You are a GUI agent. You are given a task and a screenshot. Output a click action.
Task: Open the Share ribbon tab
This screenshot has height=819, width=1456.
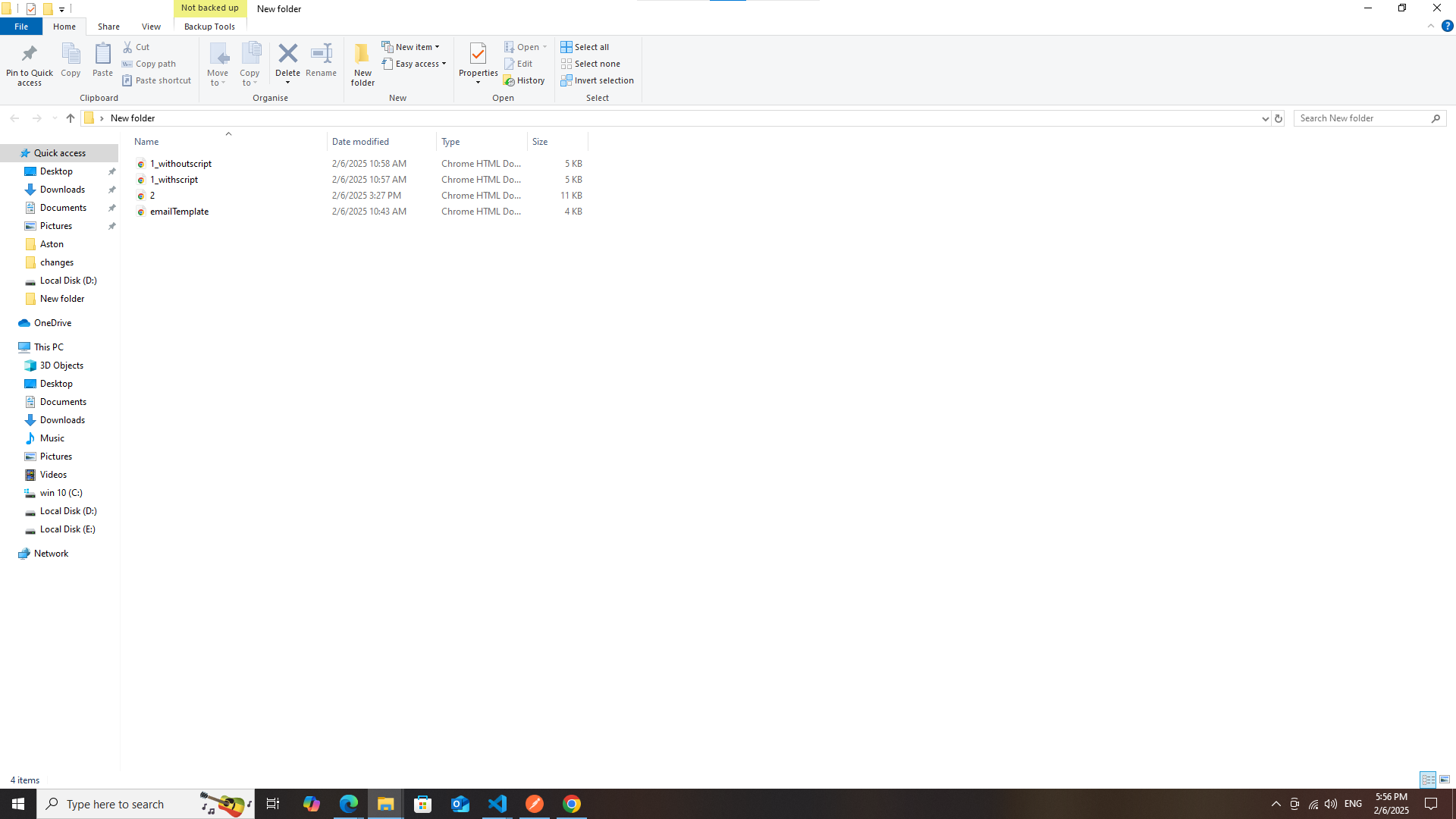[x=108, y=27]
